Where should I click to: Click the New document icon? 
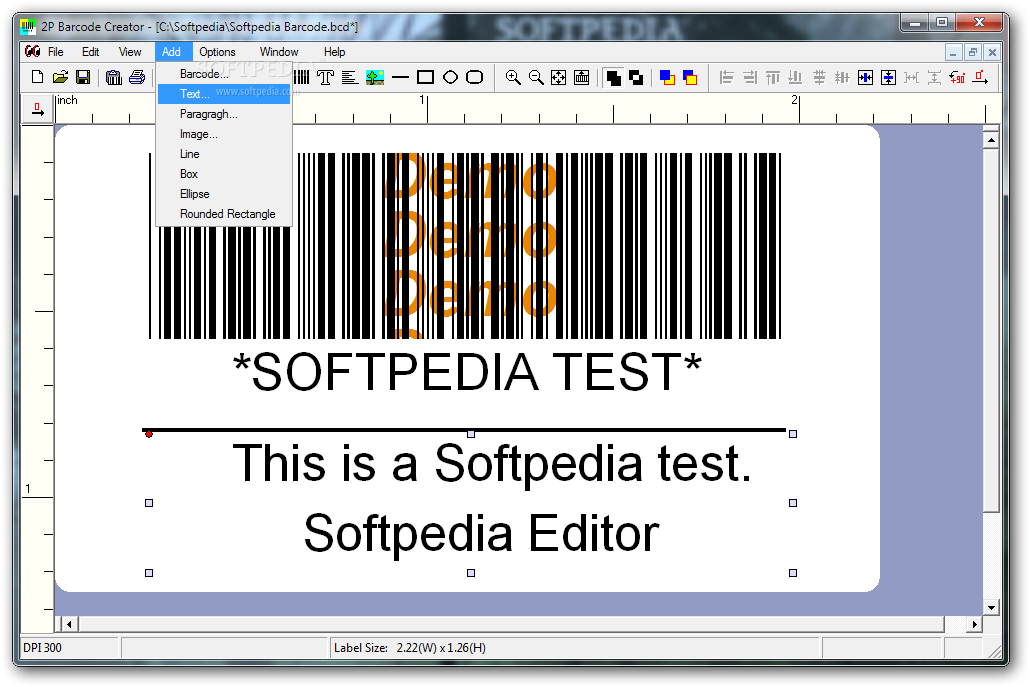(x=37, y=78)
